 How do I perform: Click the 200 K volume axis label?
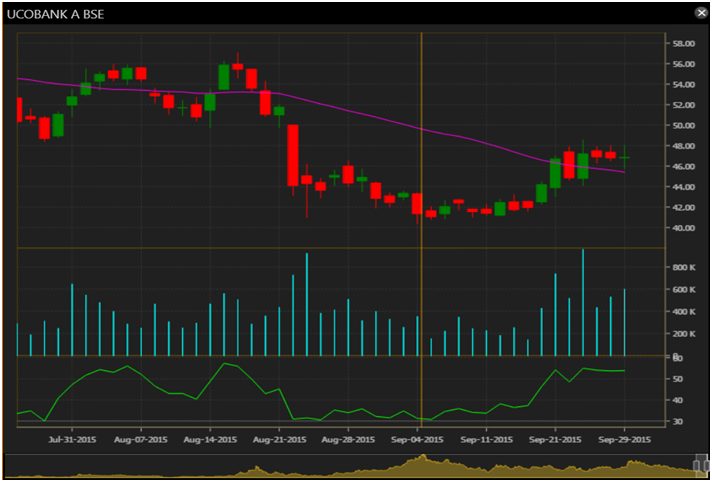pos(684,334)
